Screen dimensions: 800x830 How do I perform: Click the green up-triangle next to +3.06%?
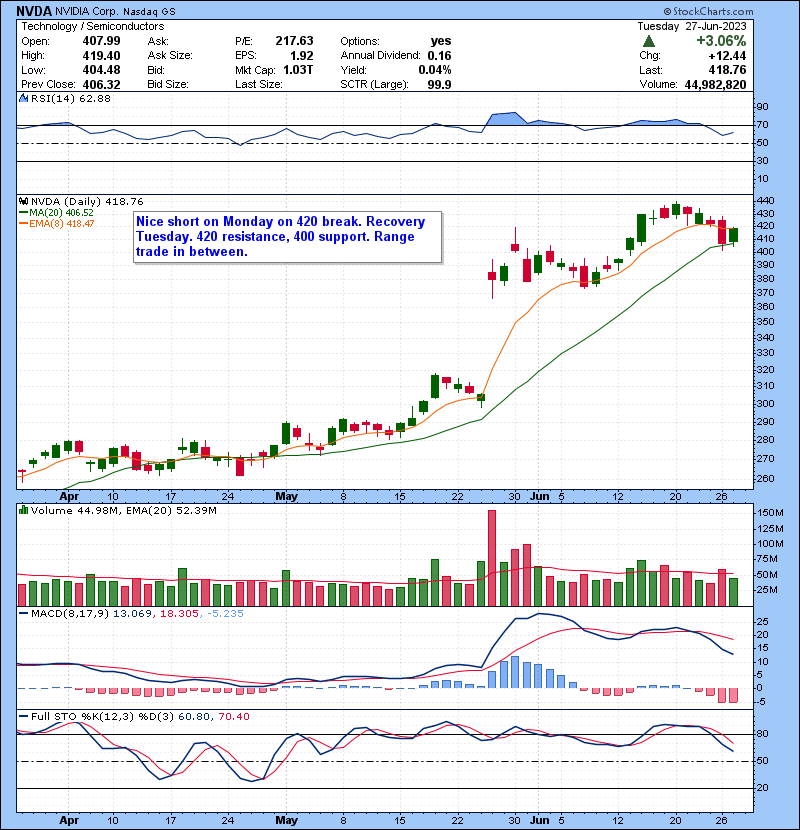click(649, 41)
